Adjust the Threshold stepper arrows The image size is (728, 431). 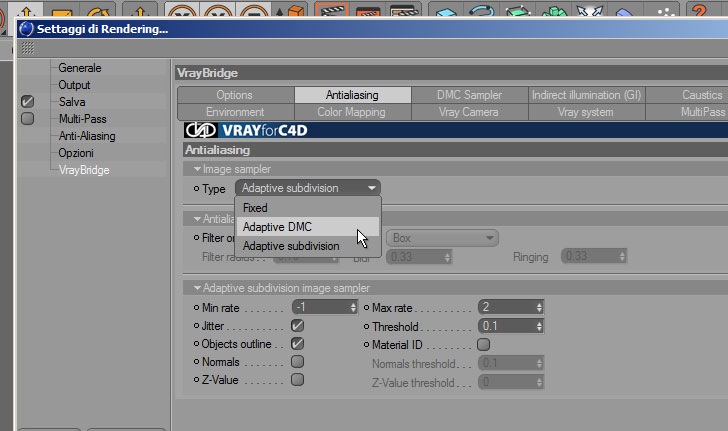point(539,326)
